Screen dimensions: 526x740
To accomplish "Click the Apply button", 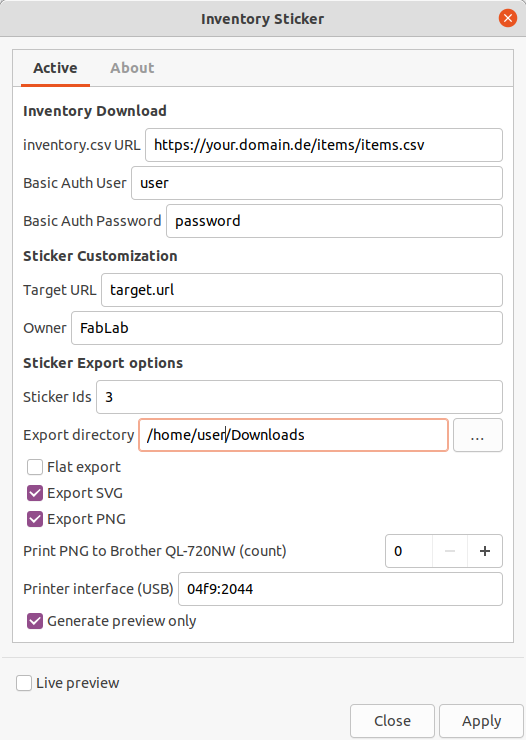I will pyautogui.click(x=481, y=721).
